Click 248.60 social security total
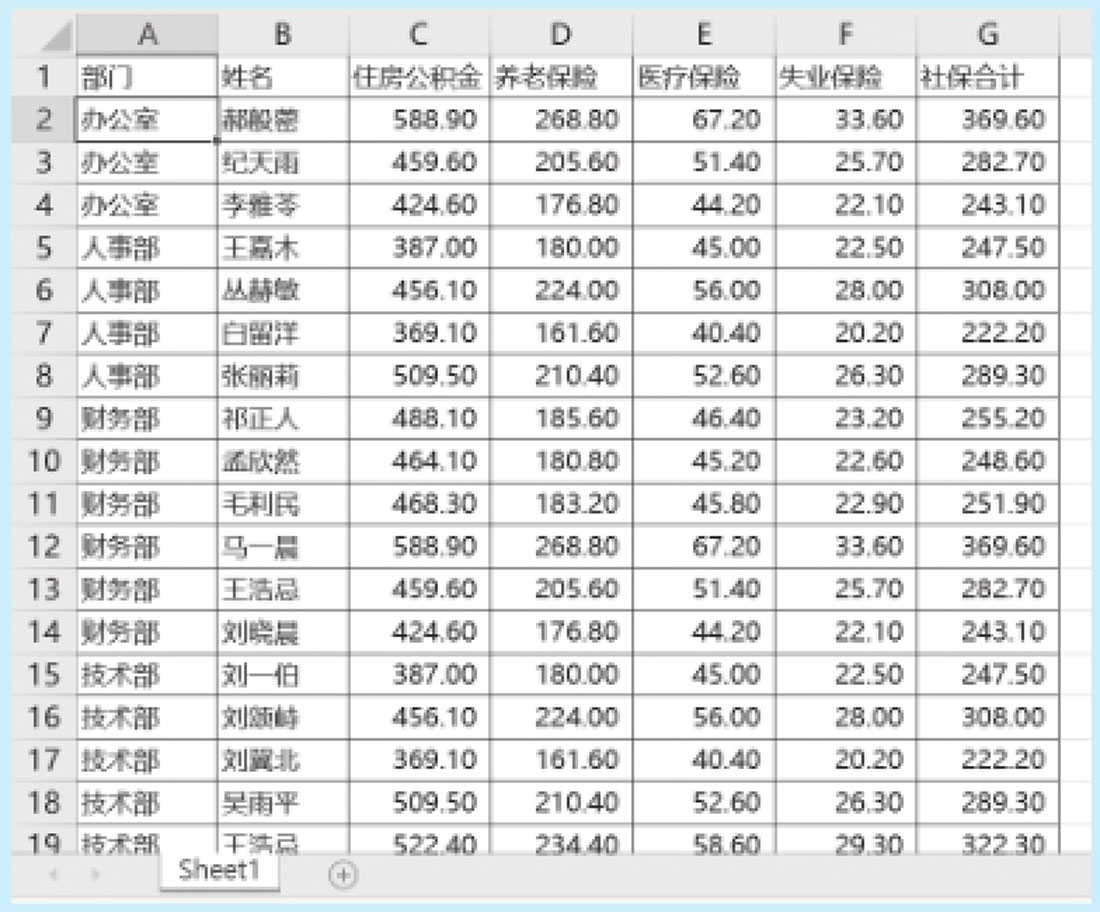The image size is (1100, 912). [x=988, y=462]
